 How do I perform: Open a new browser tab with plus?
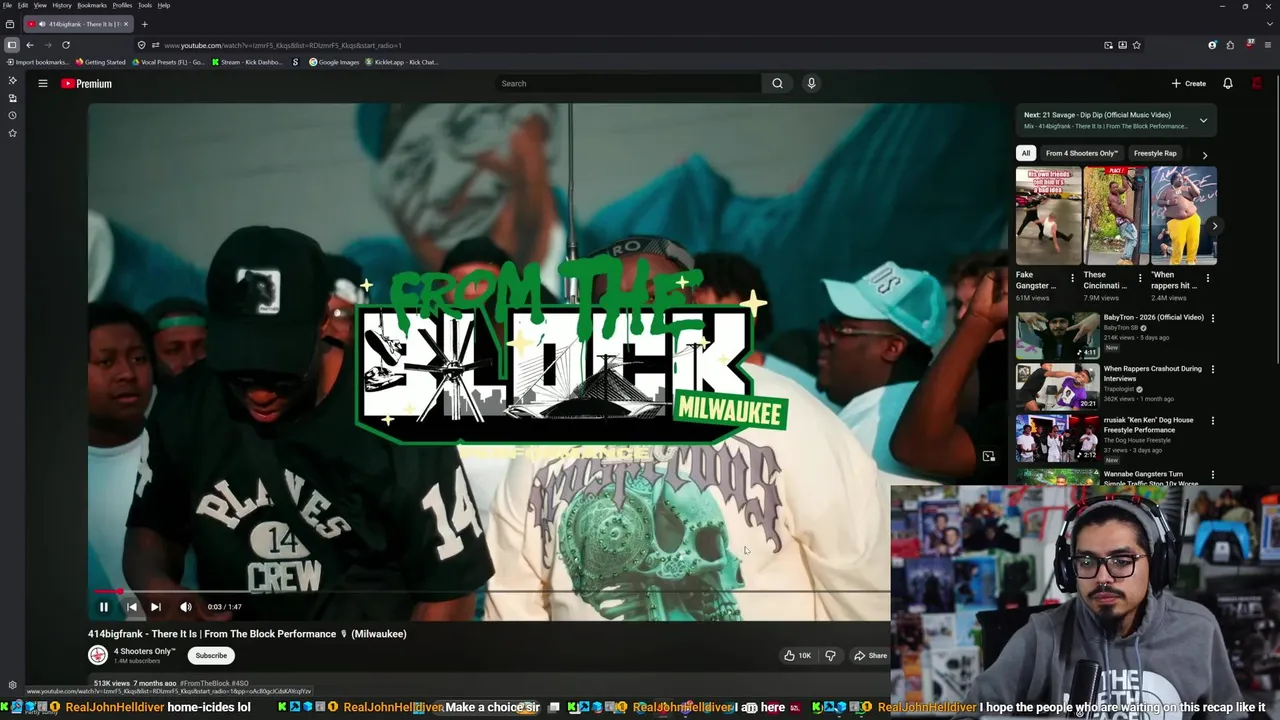144,24
